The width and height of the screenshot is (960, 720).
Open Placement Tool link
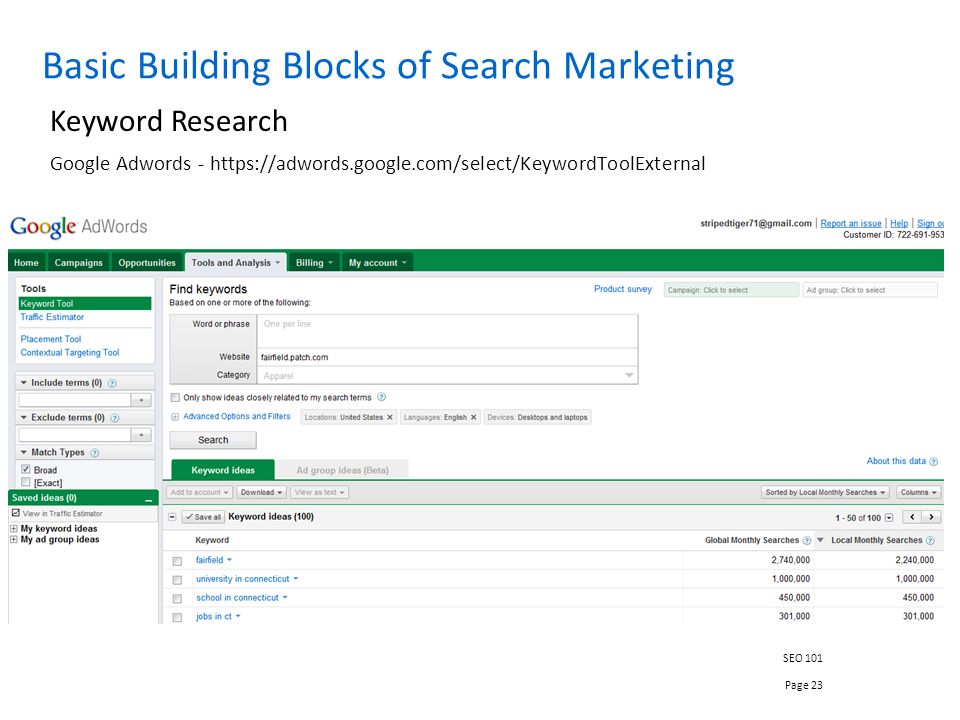click(x=51, y=339)
